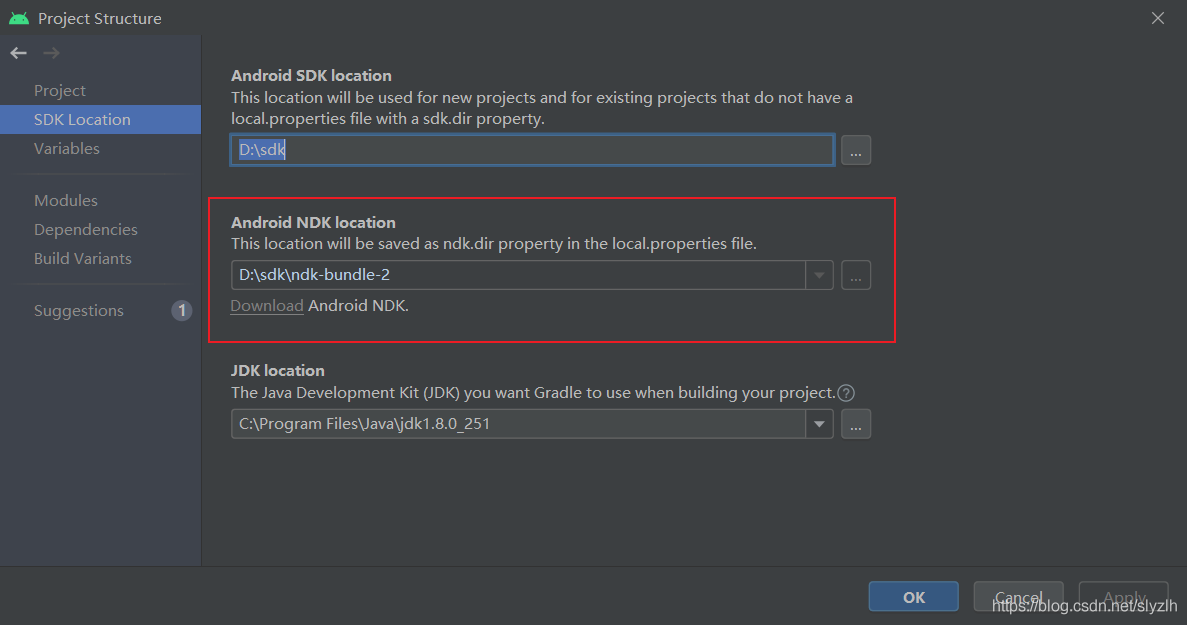This screenshot has width=1187, height=625.
Task: Click the forward arrow navigation icon
Action: point(51,53)
